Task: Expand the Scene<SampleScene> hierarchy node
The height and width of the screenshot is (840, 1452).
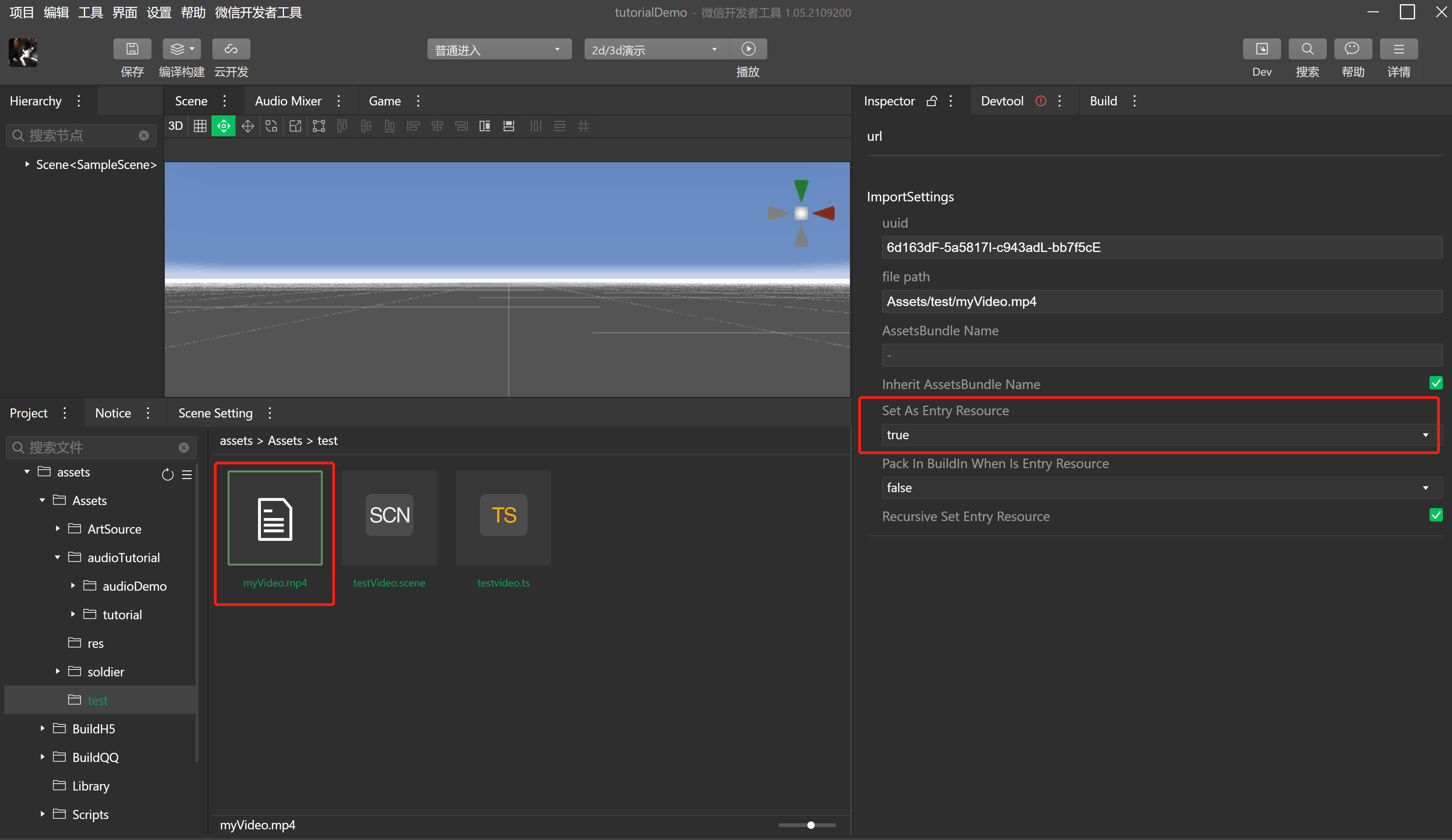Action: point(27,164)
